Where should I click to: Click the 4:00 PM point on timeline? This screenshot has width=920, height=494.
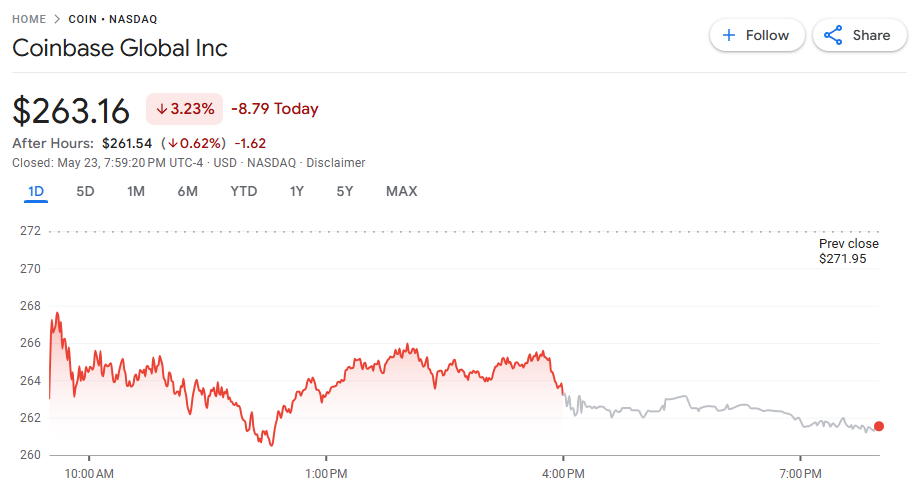(562, 472)
